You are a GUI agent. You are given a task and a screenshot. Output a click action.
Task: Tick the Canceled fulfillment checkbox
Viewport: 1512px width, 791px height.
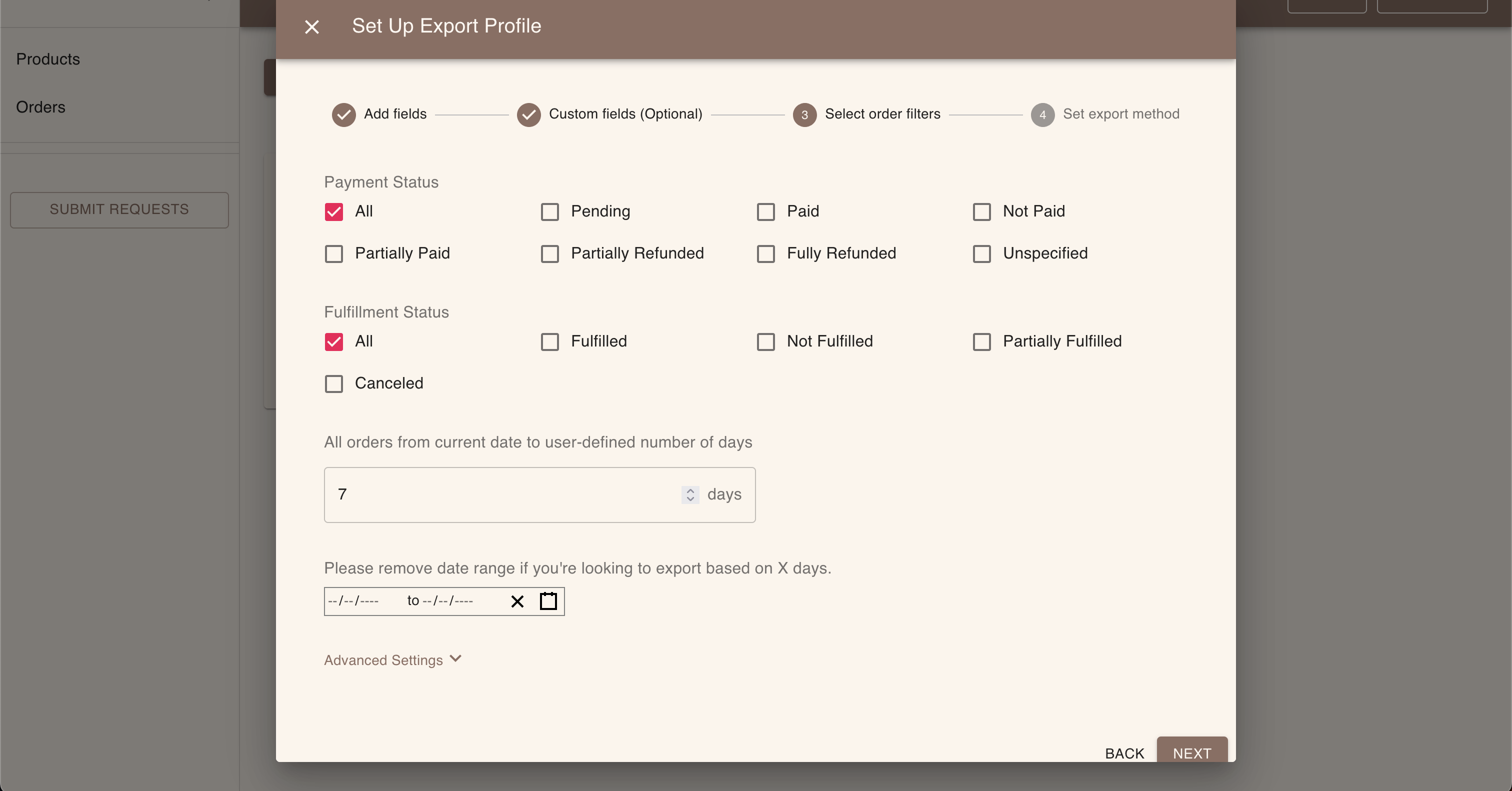pyautogui.click(x=334, y=384)
